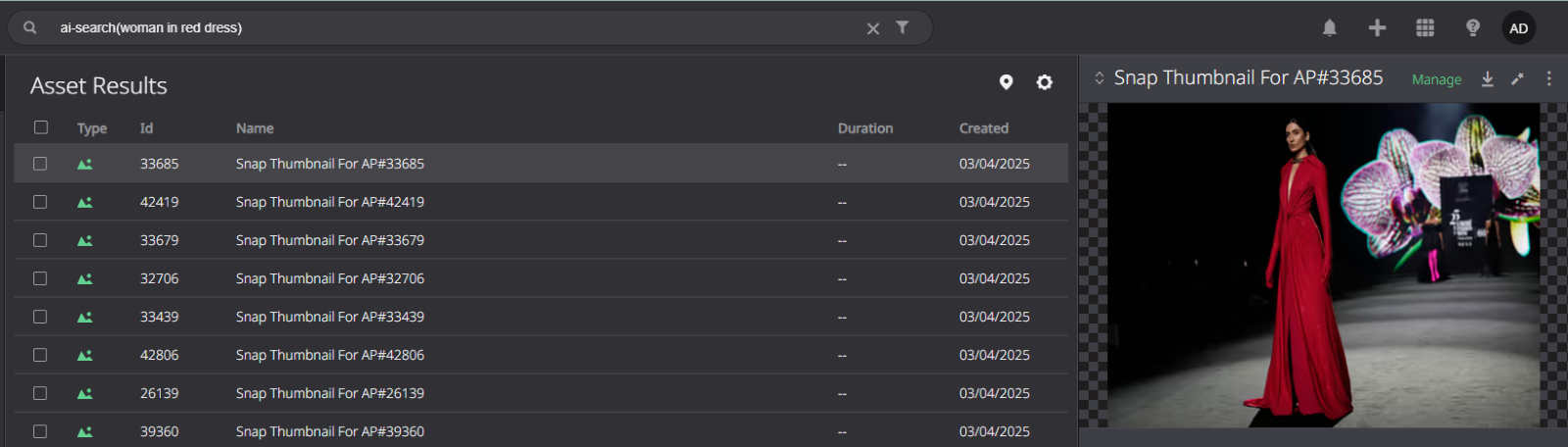The height and width of the screenshot is (447, 1568).
Task: Open the AD user account menu
Action: tap(1518, 27)
